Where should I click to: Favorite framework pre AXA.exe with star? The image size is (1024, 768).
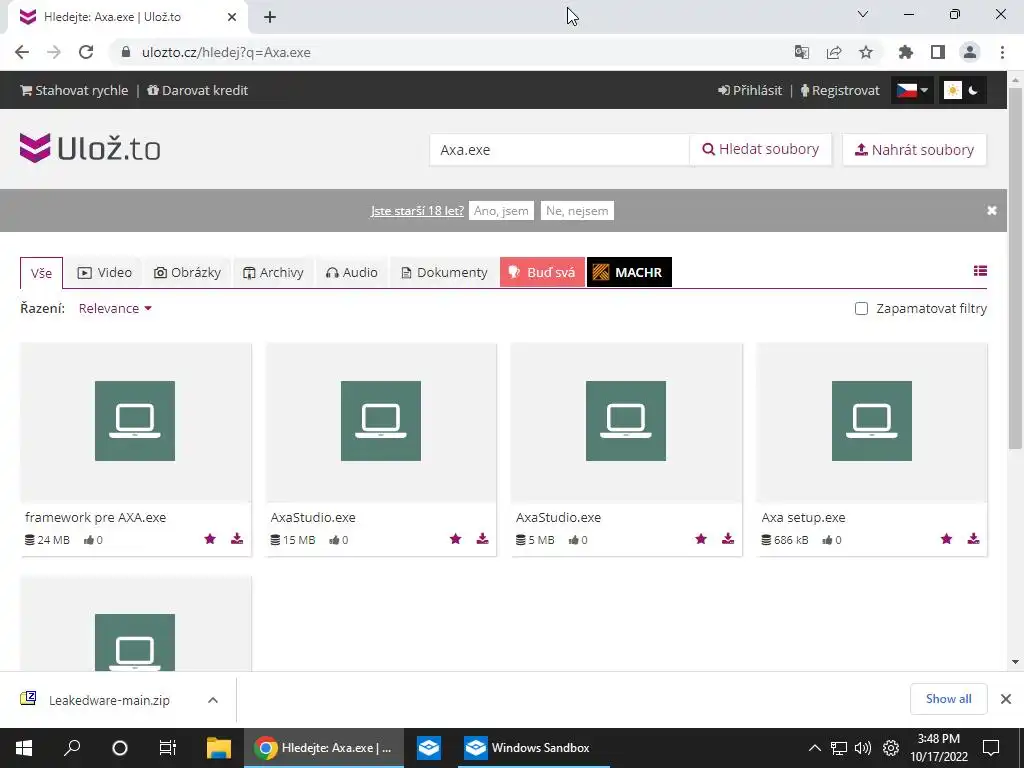click(x=210, y=539)
